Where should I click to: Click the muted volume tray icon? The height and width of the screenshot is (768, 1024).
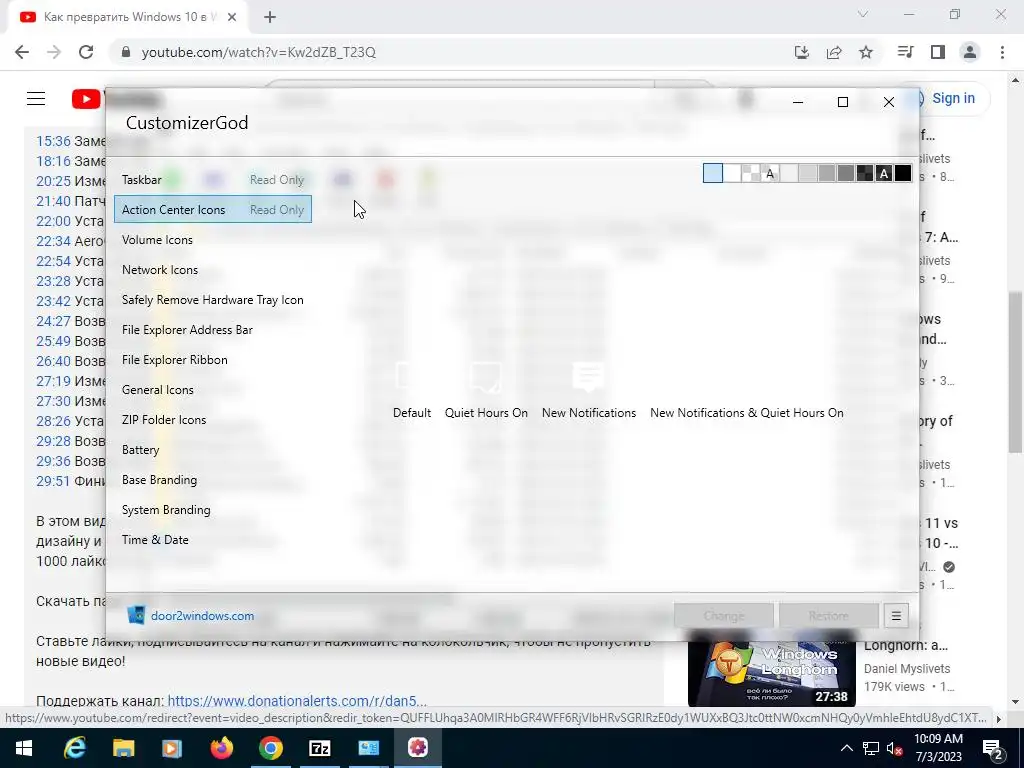point(895,748)
